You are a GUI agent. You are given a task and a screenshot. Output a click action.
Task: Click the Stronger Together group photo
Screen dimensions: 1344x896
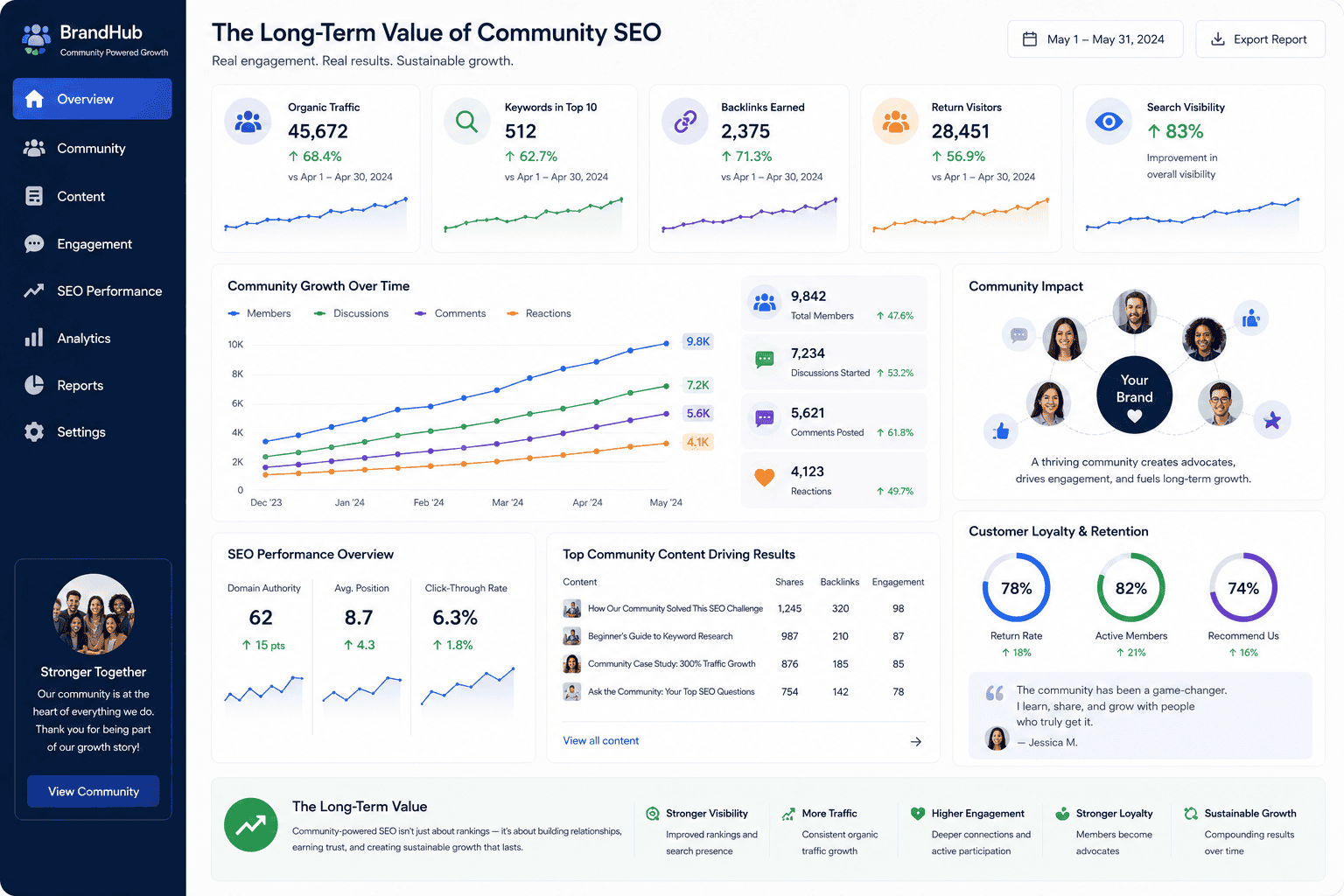(x=94, y=614)
